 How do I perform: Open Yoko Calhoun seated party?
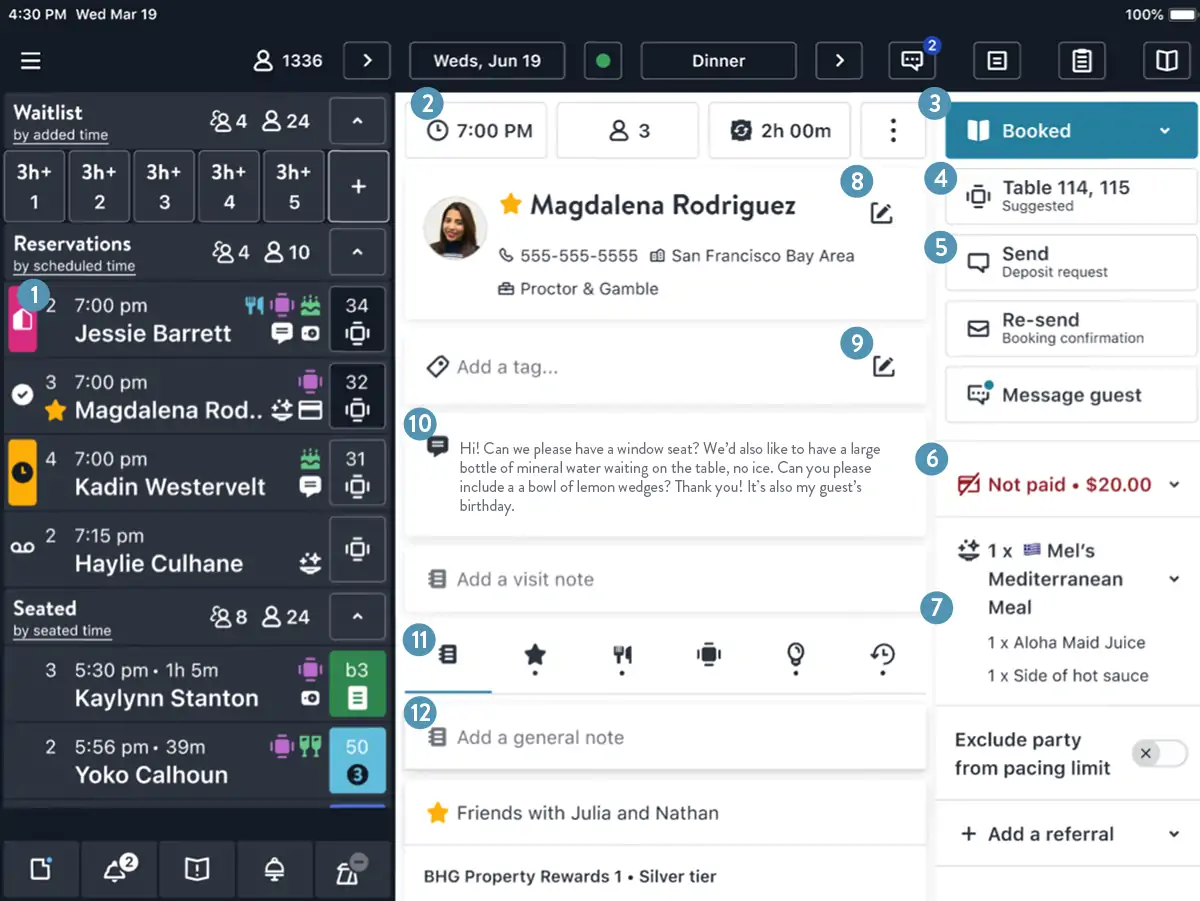167,761
